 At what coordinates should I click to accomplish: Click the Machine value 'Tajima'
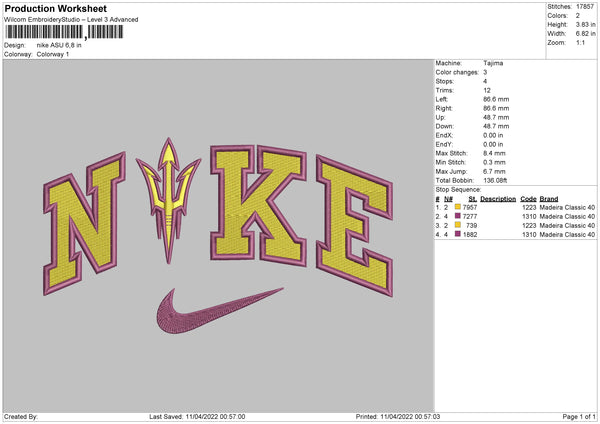[493, 63]
